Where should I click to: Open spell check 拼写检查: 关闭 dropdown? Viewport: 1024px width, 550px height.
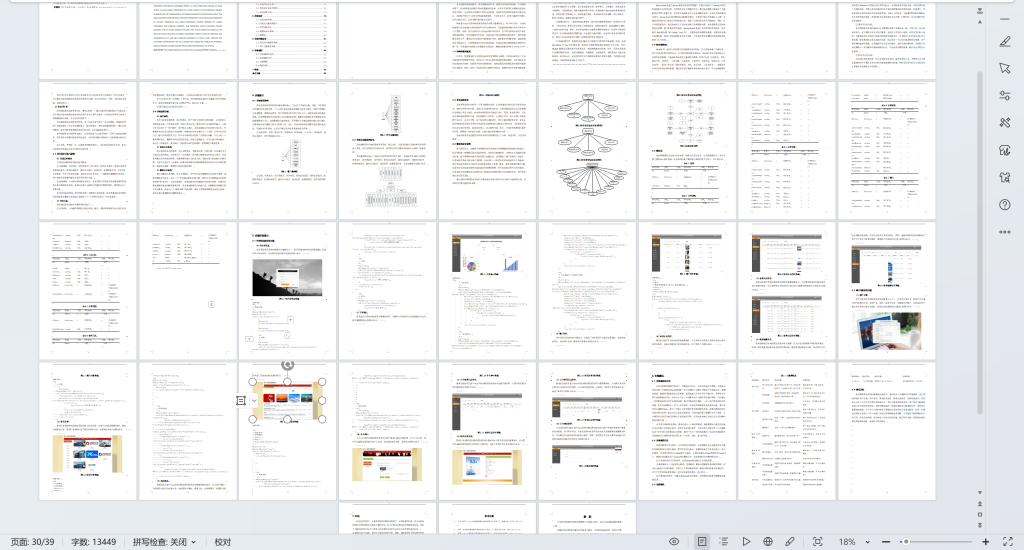click(164, 542)
